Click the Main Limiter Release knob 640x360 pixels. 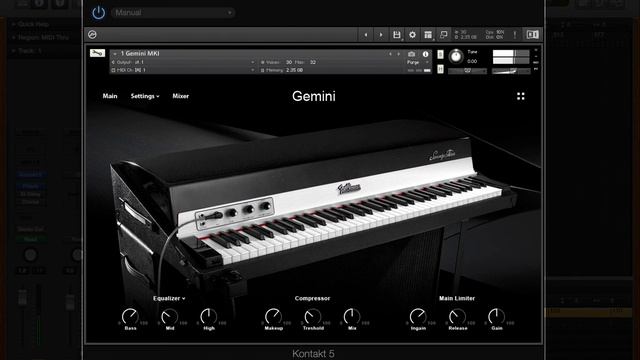457,316
